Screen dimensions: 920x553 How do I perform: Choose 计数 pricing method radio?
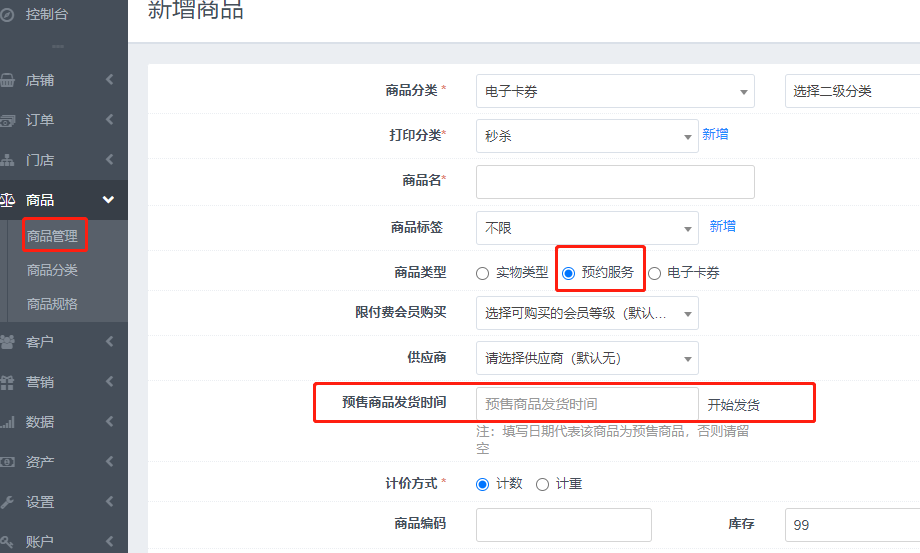click(x=482, y=484)
